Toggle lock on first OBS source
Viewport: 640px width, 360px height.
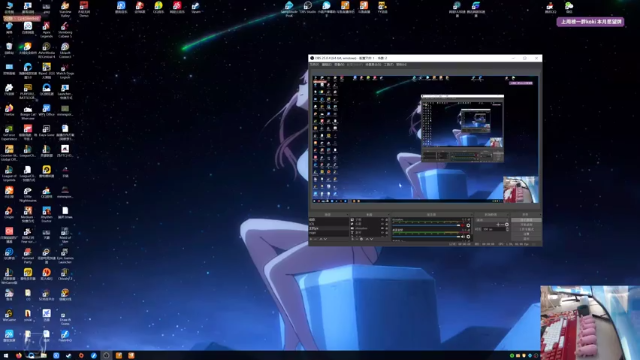(387, 220)
